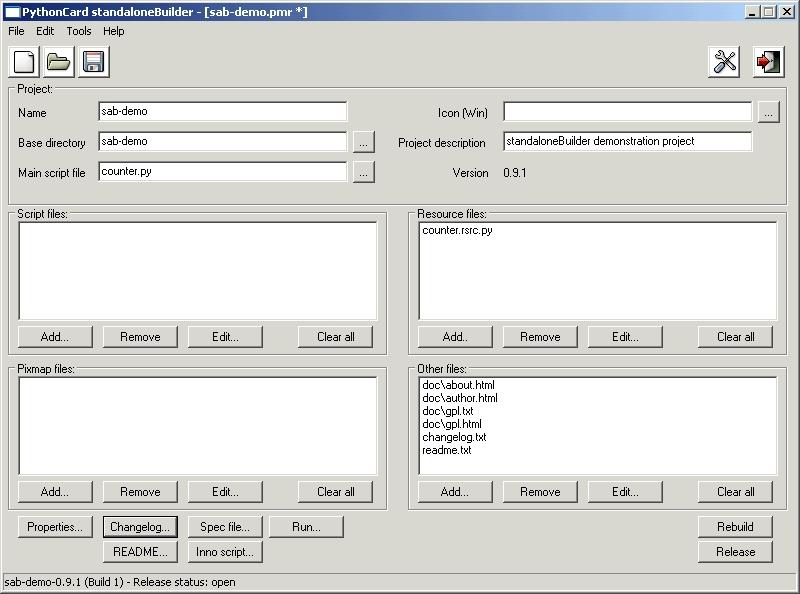Maximize the standaloneBuilder window

point(769,12)
